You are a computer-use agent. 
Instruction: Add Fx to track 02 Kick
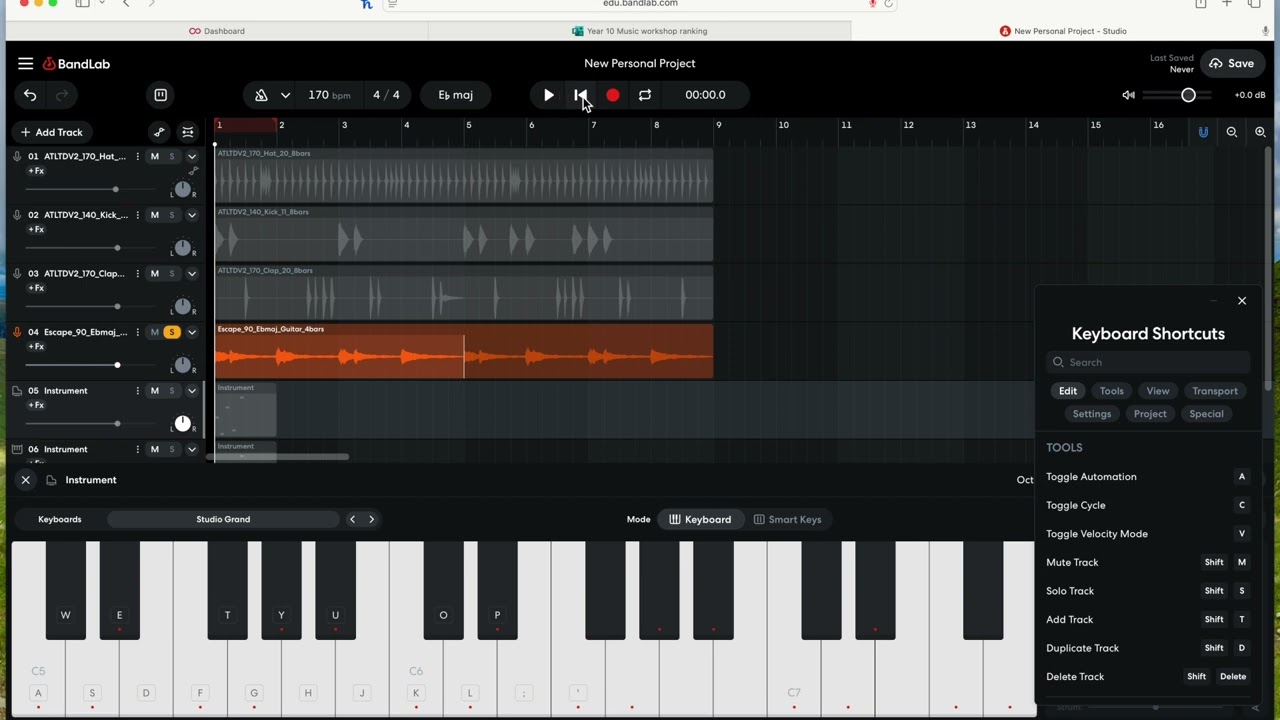(36, 230)
